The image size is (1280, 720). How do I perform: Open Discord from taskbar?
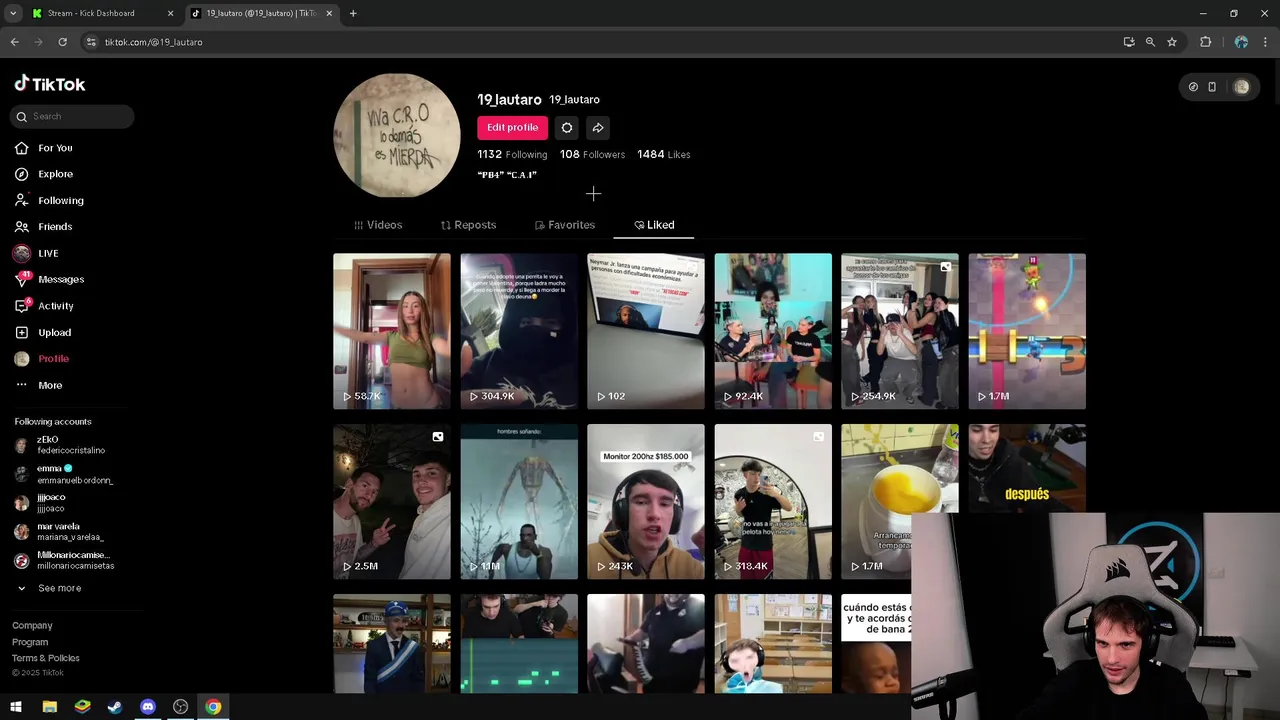point(148,707)
